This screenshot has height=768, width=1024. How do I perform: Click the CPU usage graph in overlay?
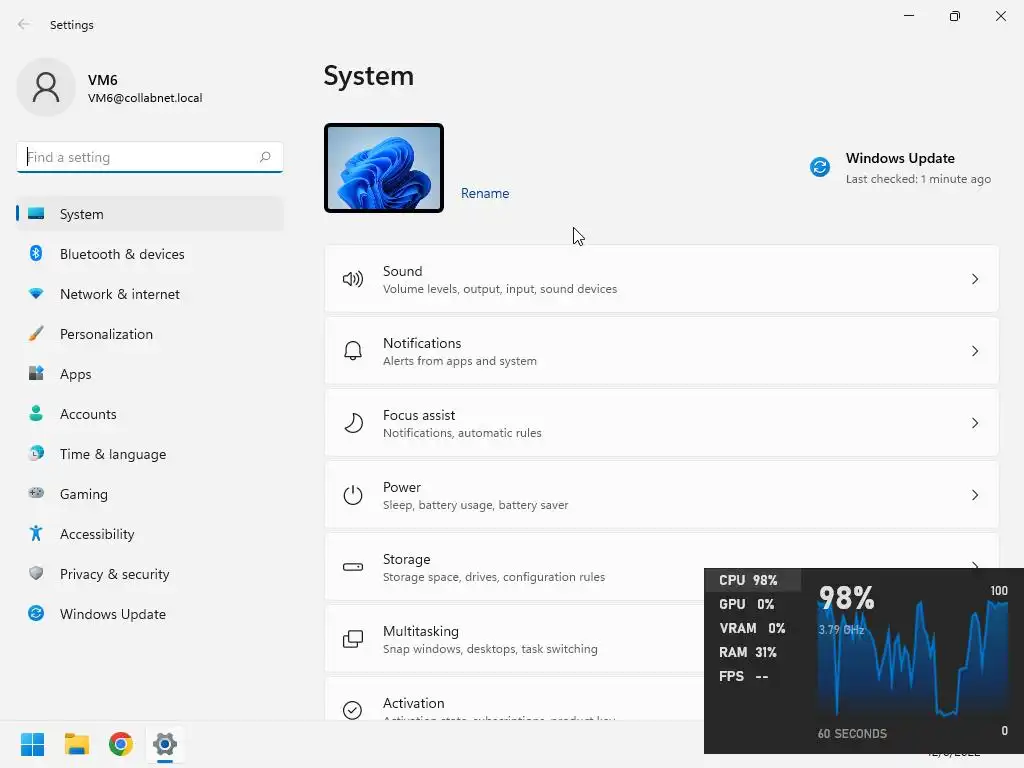point(913,658)
